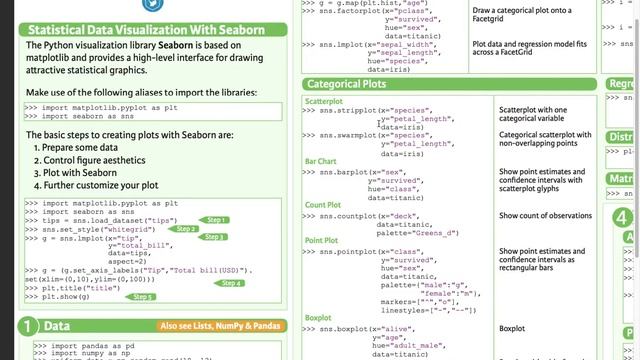Click the 'Step 3' green label

213,237
